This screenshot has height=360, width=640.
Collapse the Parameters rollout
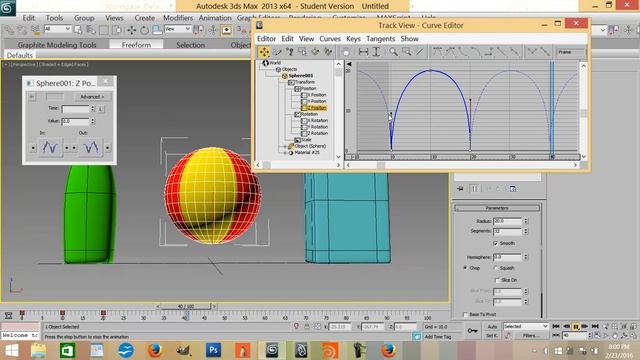(x=497, y=208)
